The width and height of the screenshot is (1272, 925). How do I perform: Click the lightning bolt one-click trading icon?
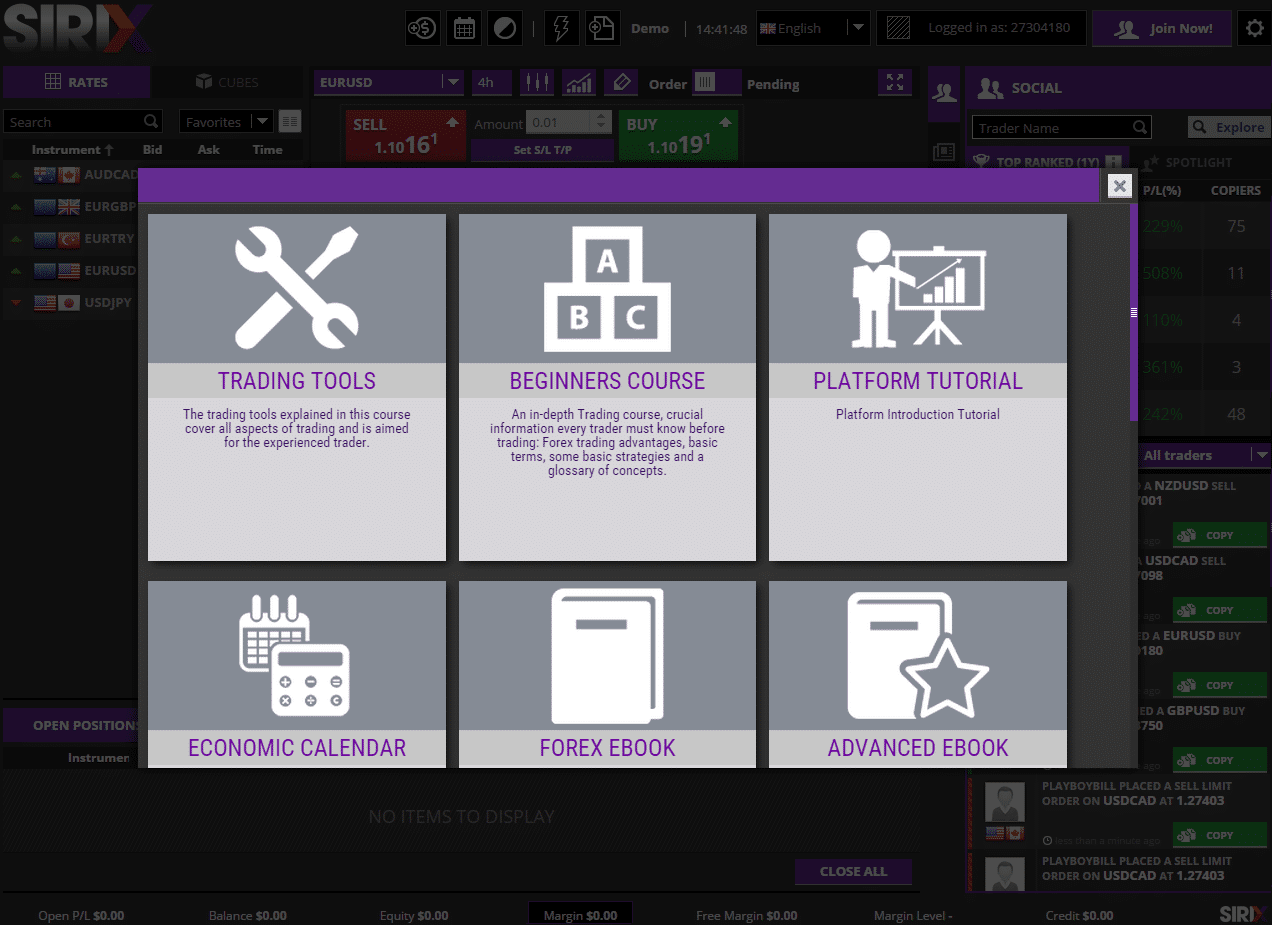tap(561, 29)
